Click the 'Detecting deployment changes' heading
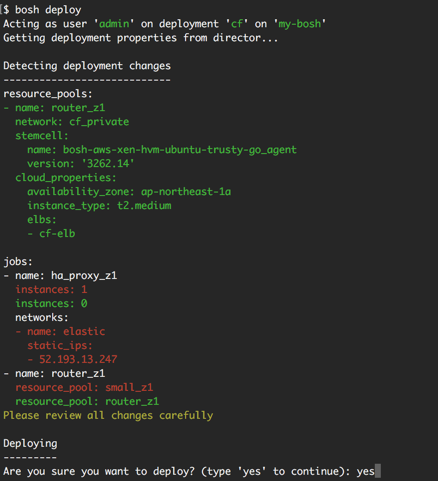Viewport: 438px width, 481px height. click(87, 66)
